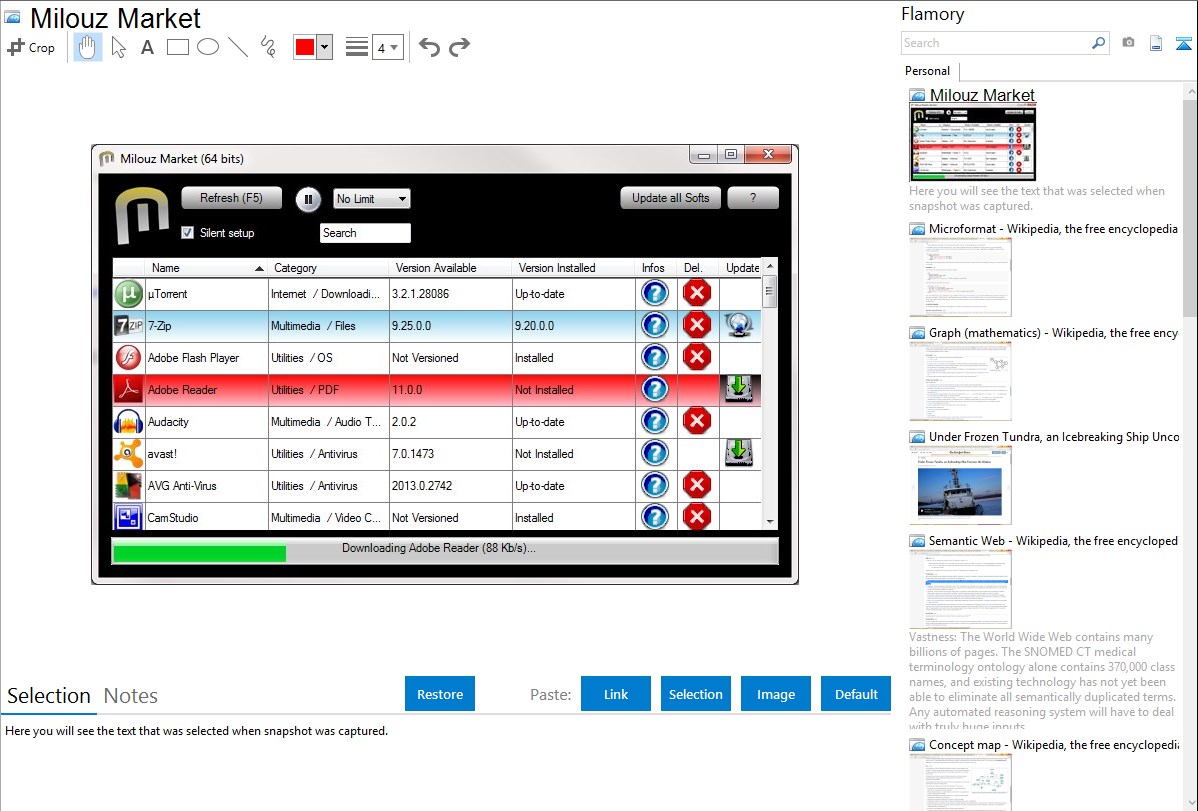This screenshot has width=1198, height=811.
Task: Switch to the Notes tab
Action: click(131, 696)
